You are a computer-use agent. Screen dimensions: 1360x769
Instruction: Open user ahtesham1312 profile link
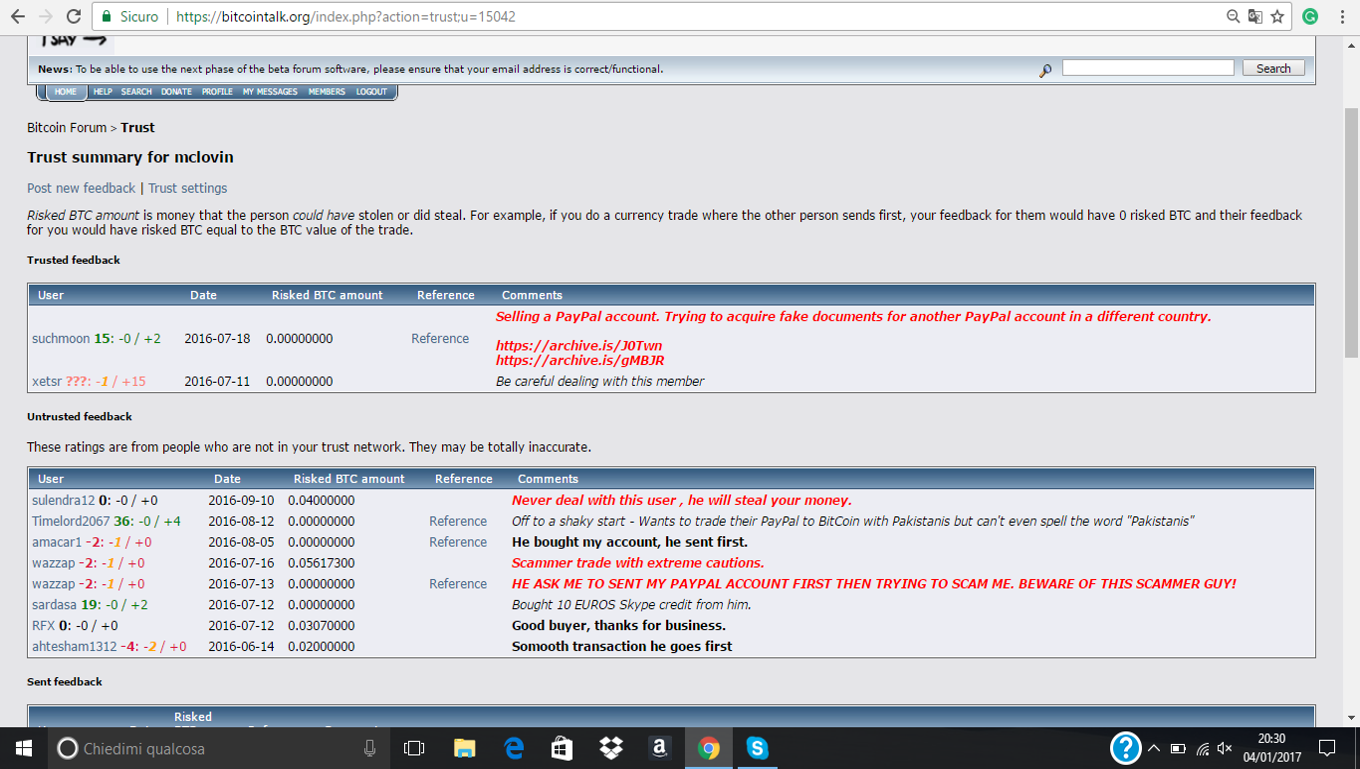74,647
